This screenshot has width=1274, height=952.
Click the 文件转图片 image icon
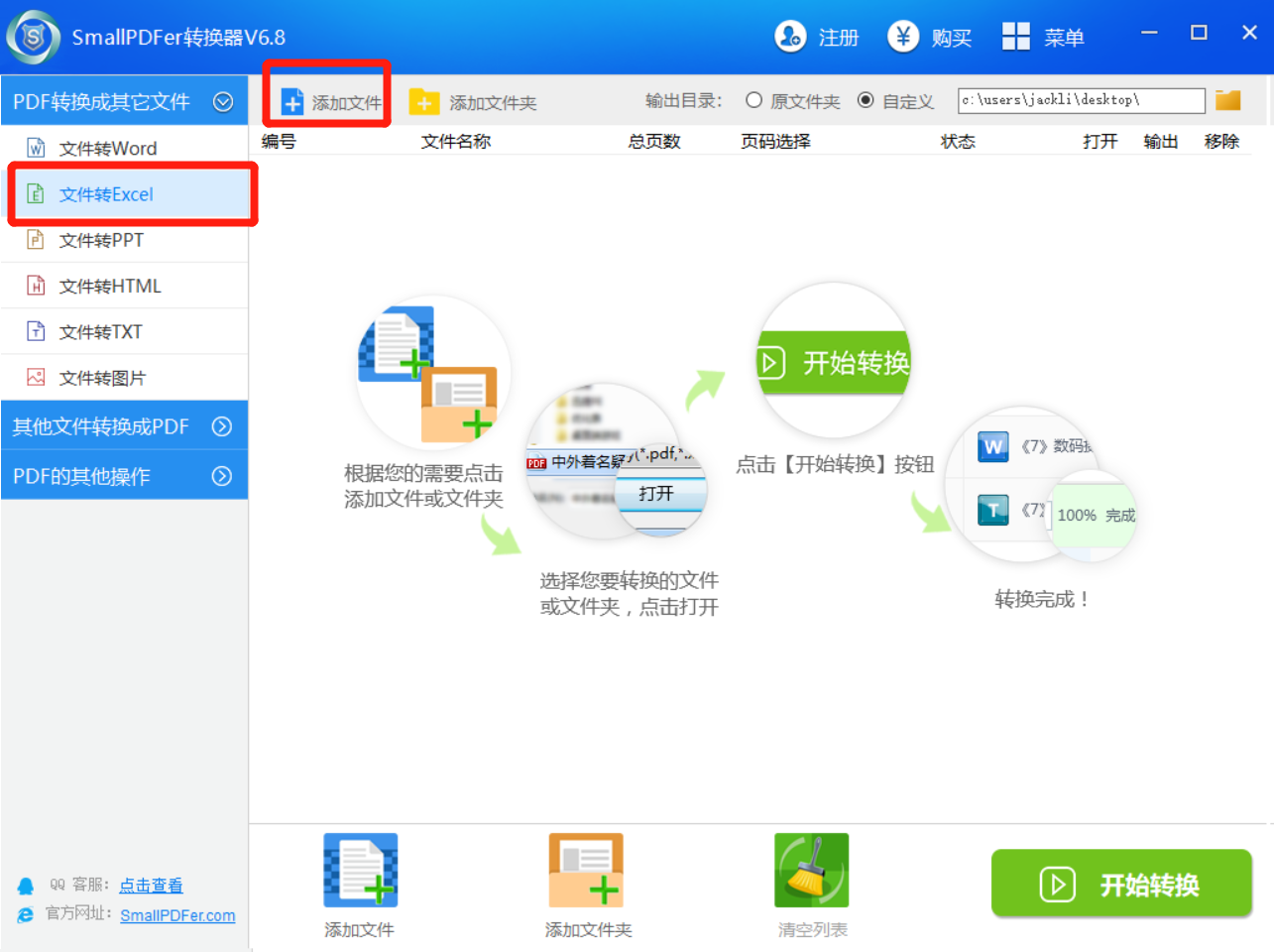(x=36, y=377)
